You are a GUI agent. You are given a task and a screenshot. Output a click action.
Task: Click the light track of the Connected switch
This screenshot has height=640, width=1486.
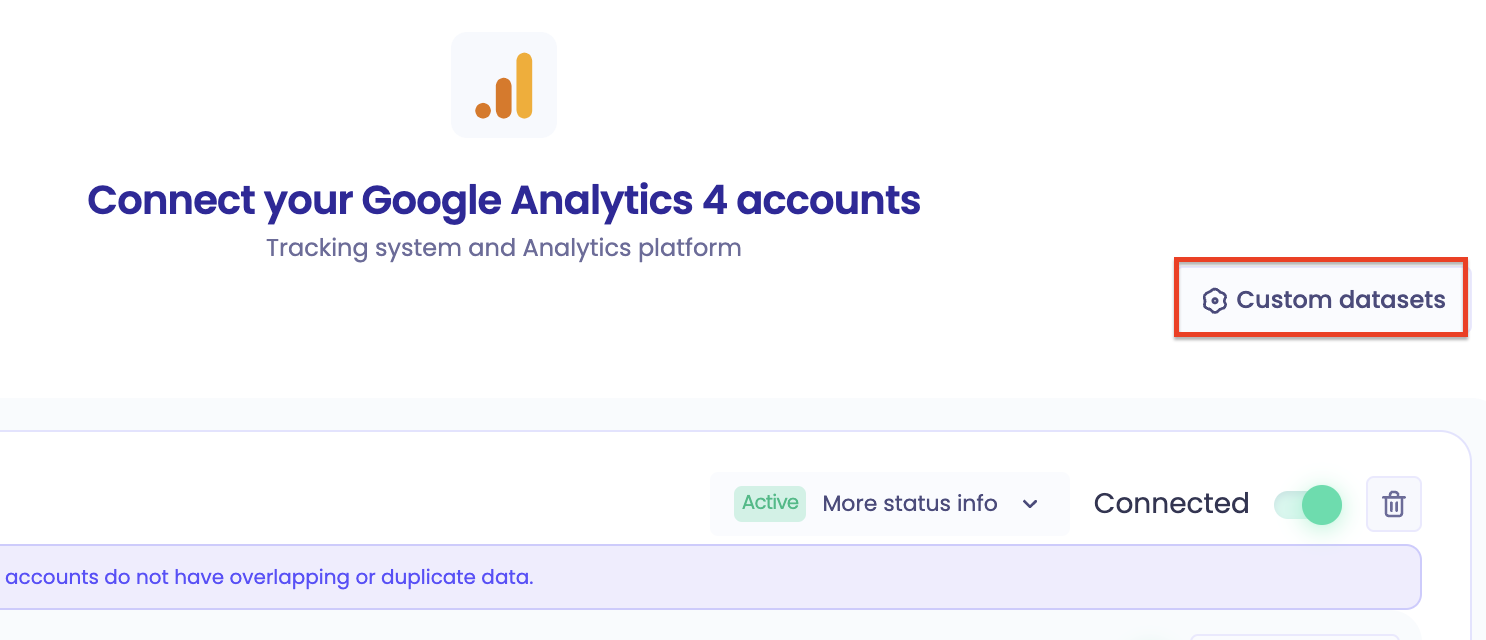click(1288, 504)
